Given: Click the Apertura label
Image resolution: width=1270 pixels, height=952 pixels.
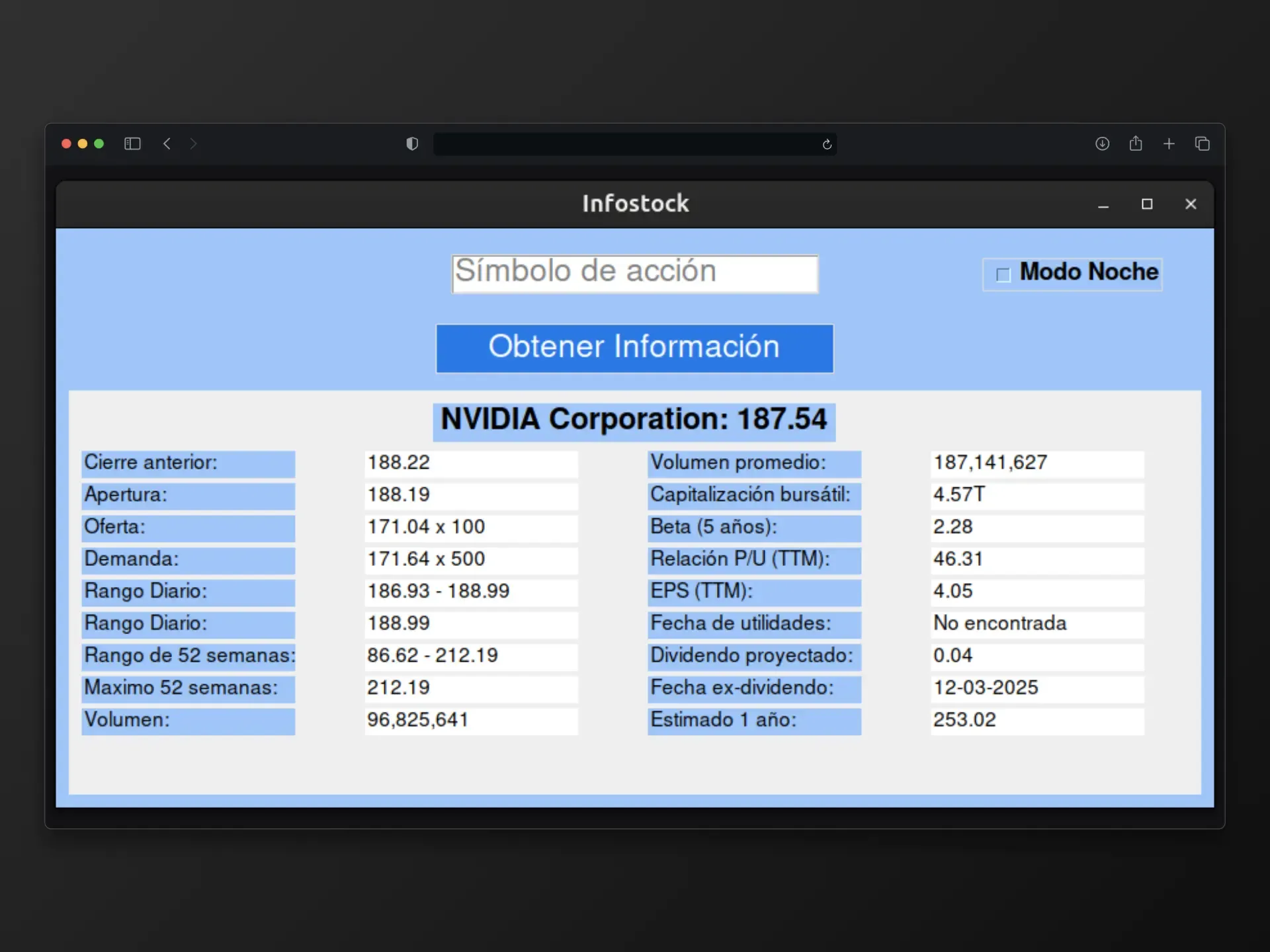Looking at the screenshot, I should (188, 496).
